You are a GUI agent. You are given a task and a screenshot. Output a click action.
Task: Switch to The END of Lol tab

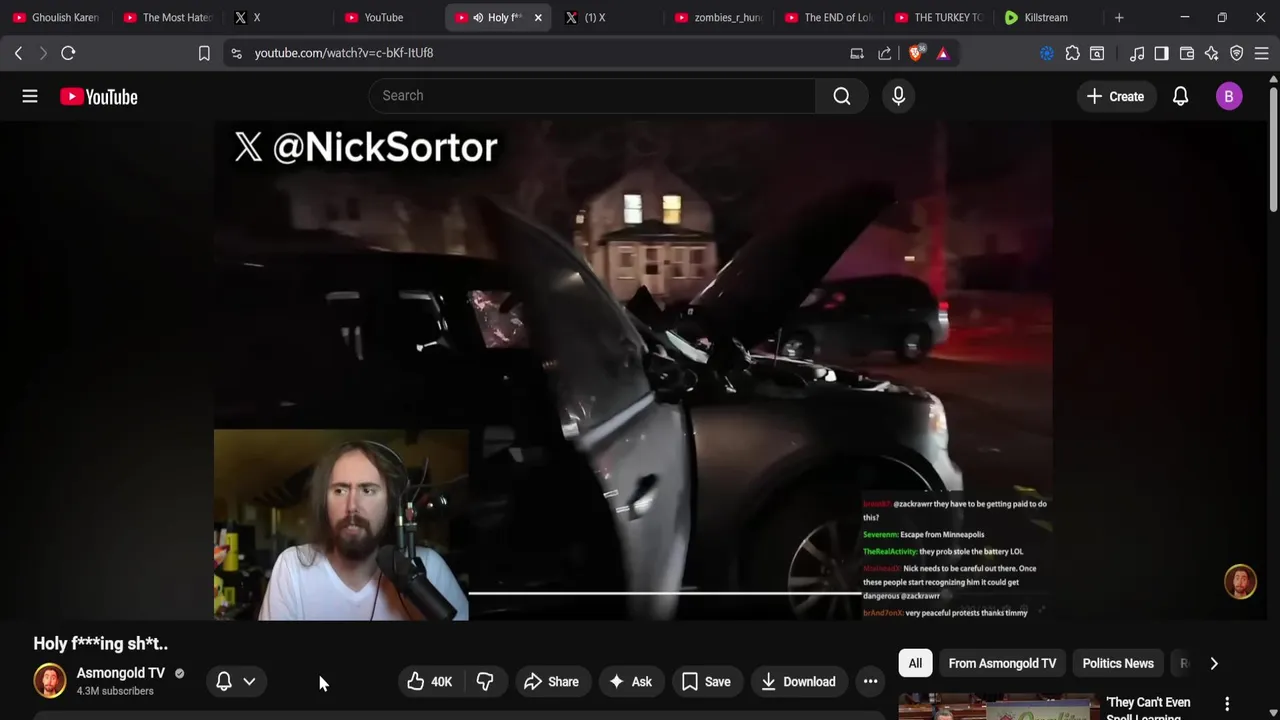(829, 17)
